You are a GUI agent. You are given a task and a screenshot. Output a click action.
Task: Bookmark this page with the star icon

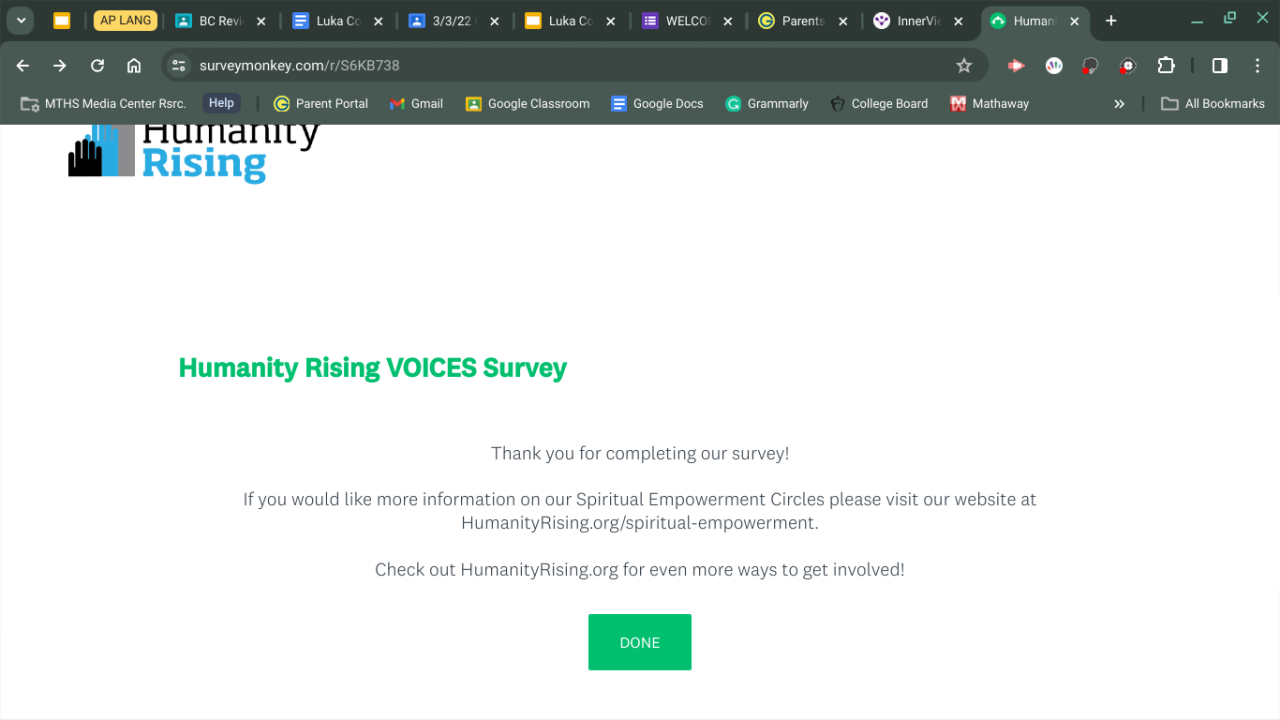coord(964,66)
